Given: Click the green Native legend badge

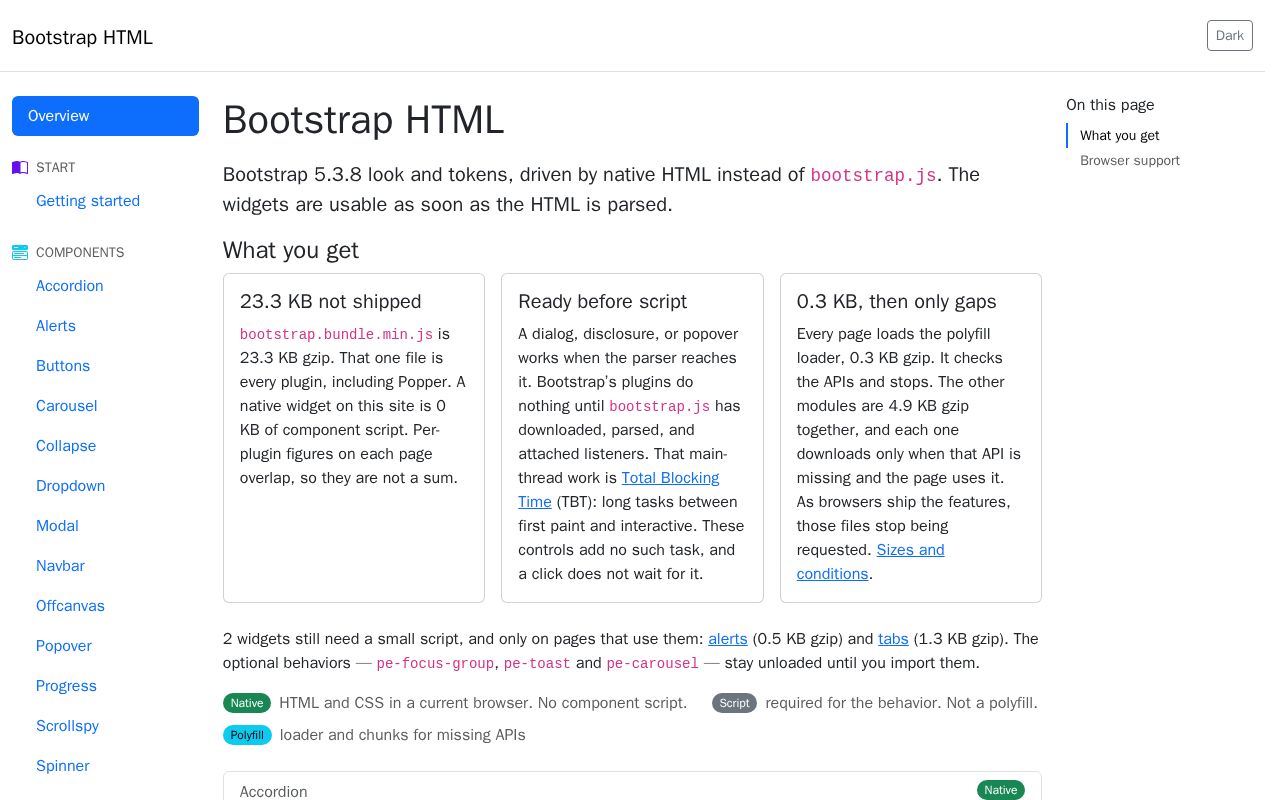Looking at the screenshot, I should (x=247, y=703).
